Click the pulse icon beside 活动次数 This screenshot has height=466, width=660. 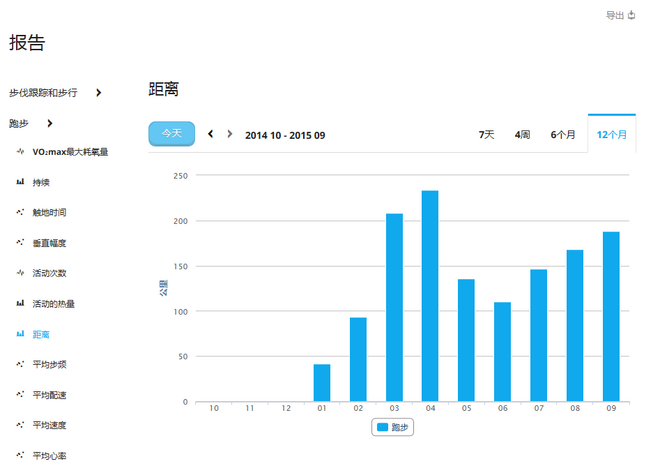click(x=20, y=273)
